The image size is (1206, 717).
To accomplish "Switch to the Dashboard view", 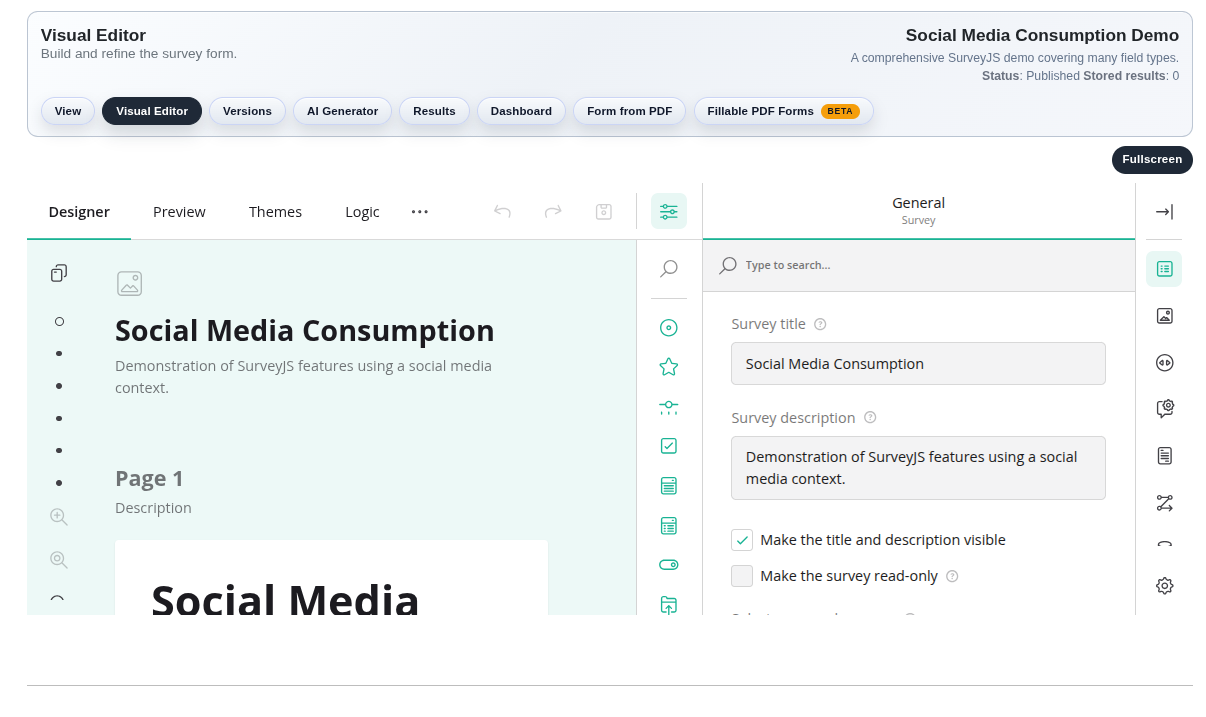I will coord(521,111).
